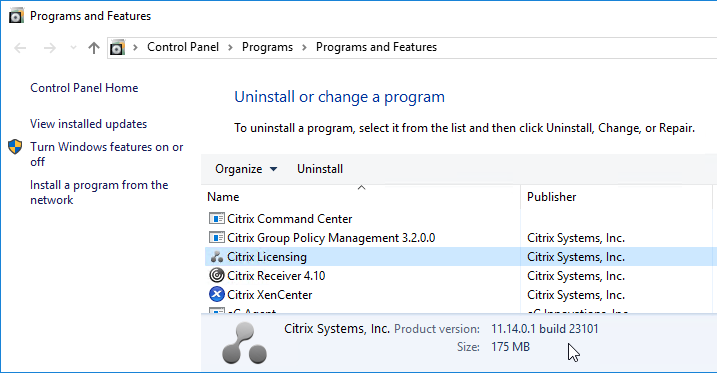
Task: Click the Citrix XenCenter blue icon
Action: coord(217,294)
